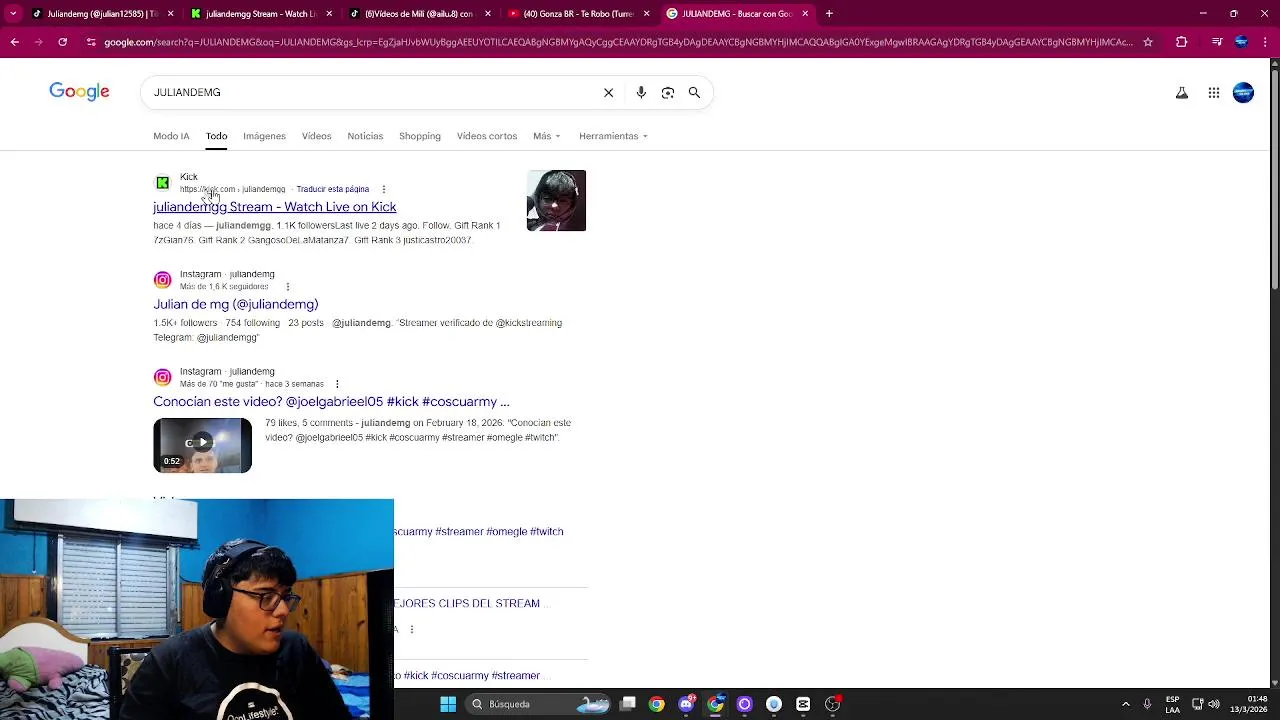Viewport: 1280px width, 720px height.
Task: Click the taskbar microphone tray icon
Action: tap(1147, 704)
